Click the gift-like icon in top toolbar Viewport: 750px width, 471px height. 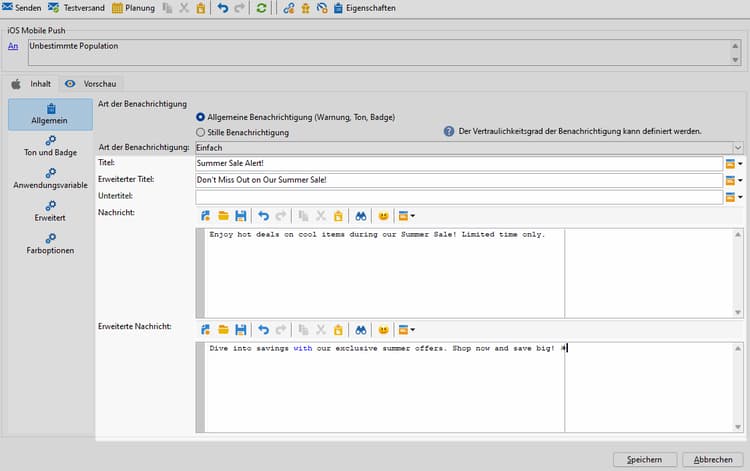tap(305, 8)
